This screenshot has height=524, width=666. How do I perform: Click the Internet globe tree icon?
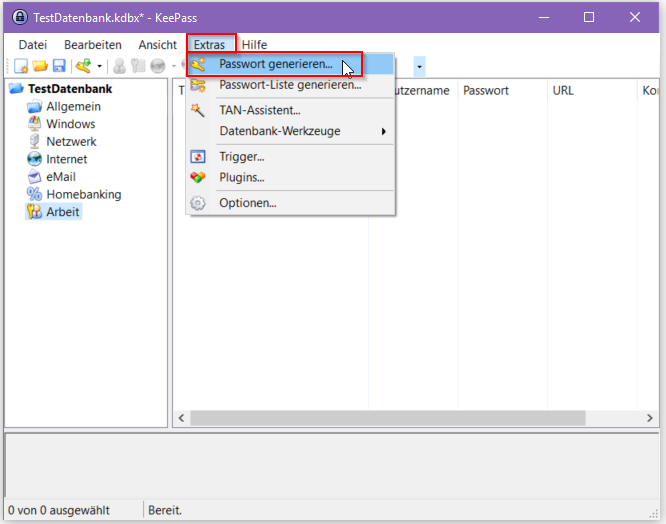(x=34, y=159)
